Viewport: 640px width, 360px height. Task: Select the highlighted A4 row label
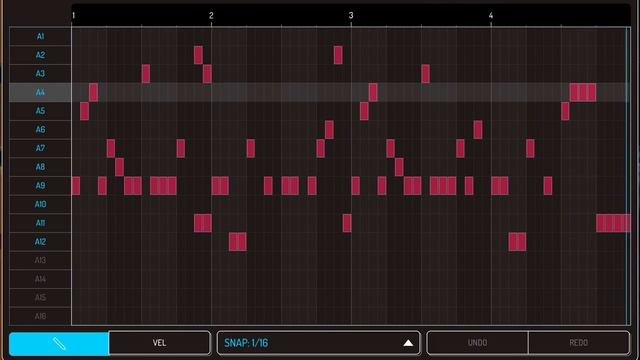pyautogui.click(x=40, y=92)
